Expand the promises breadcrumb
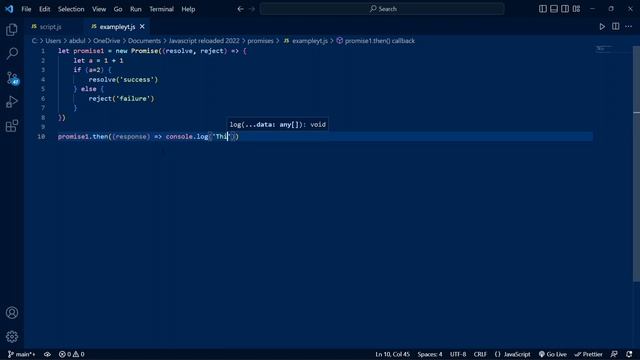The image size is (640, 360). 260,41
